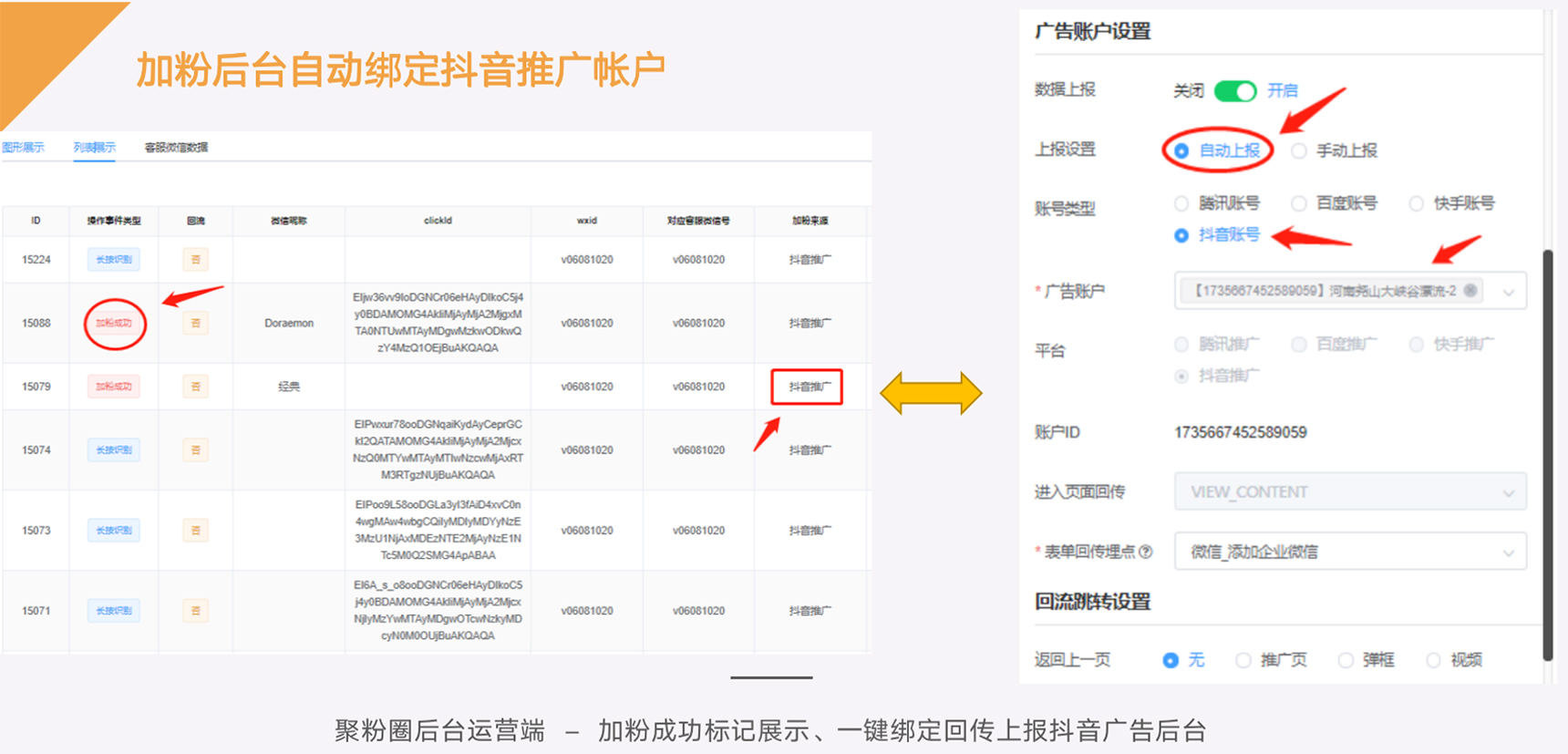Click the settings panel vertical scrollbar

[1547, 456]
